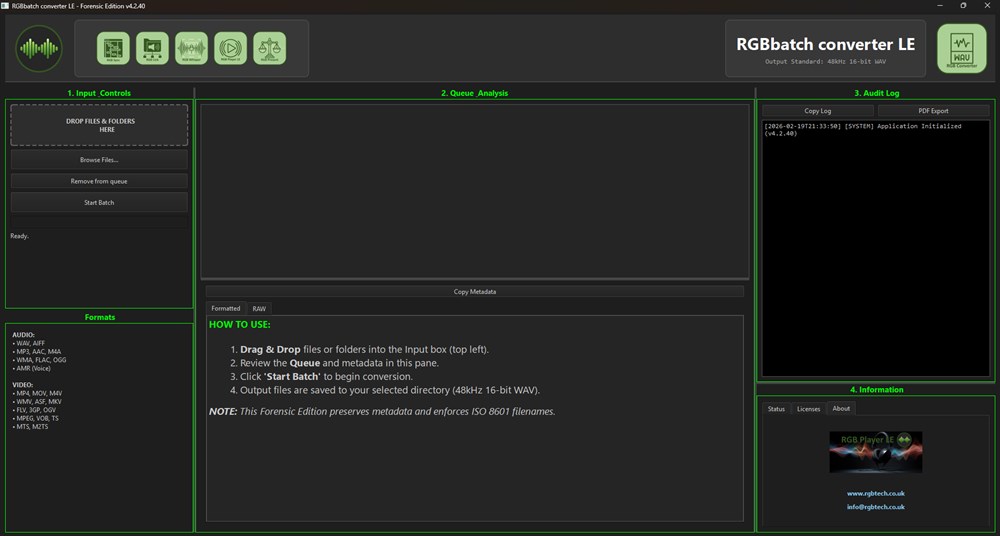Click the green waveform logo in the circle

pos(39,48)
